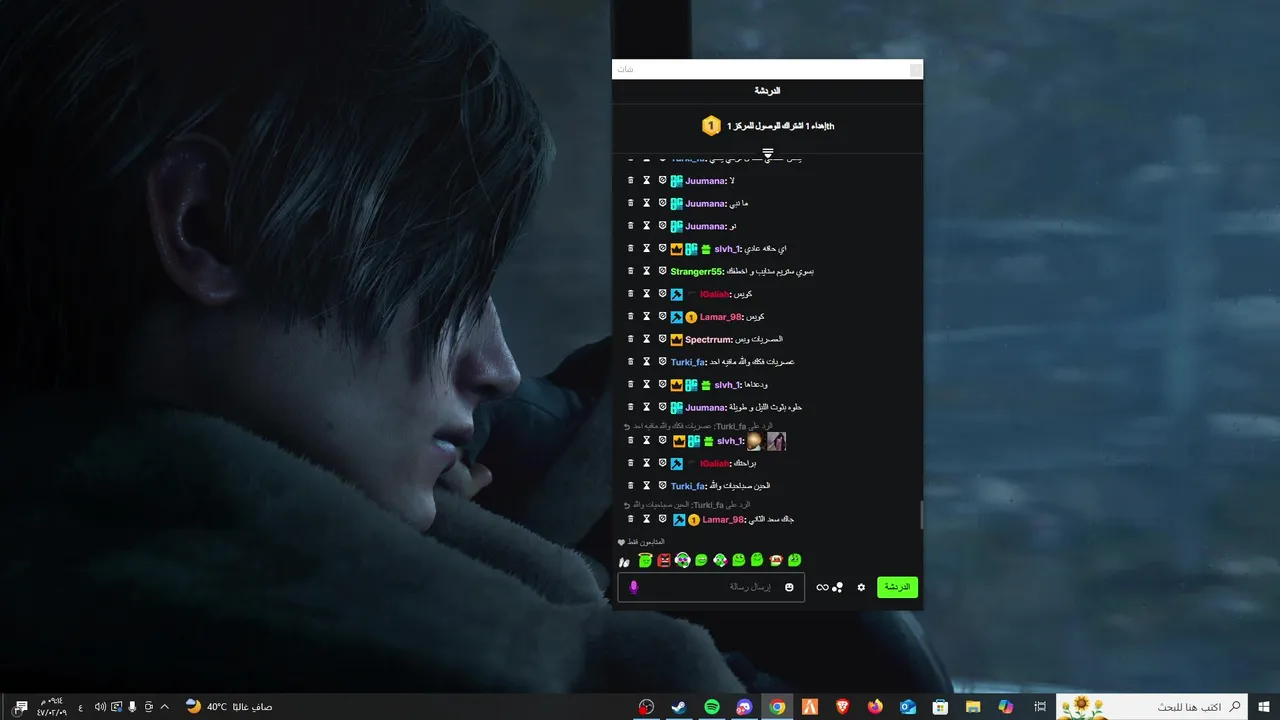Open IGaliah's name on the "براحتك" message
The image size is (1280, 720).
pos(715,463)
